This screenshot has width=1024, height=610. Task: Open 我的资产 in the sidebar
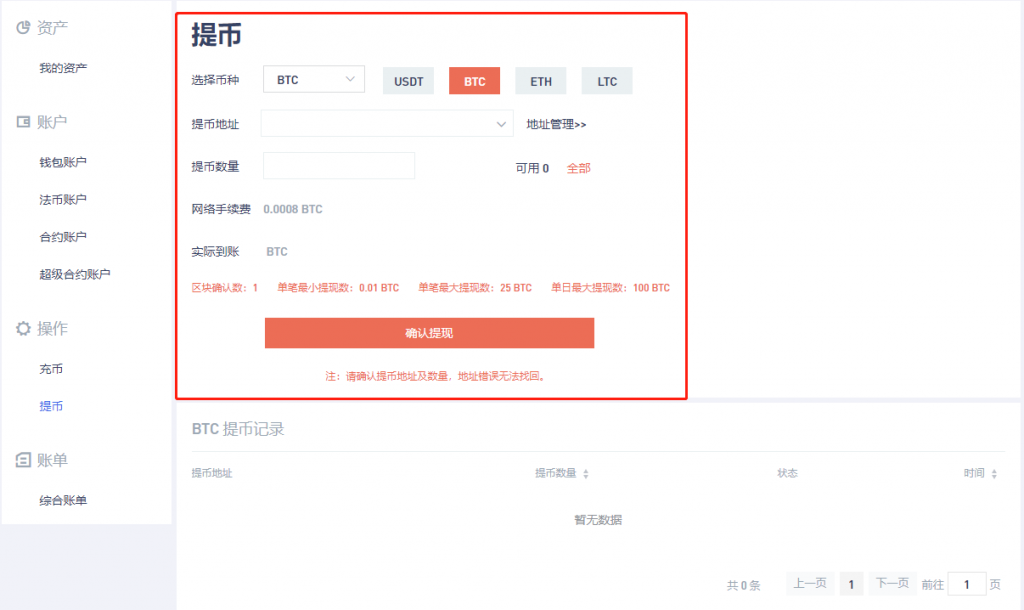point(63,68)
